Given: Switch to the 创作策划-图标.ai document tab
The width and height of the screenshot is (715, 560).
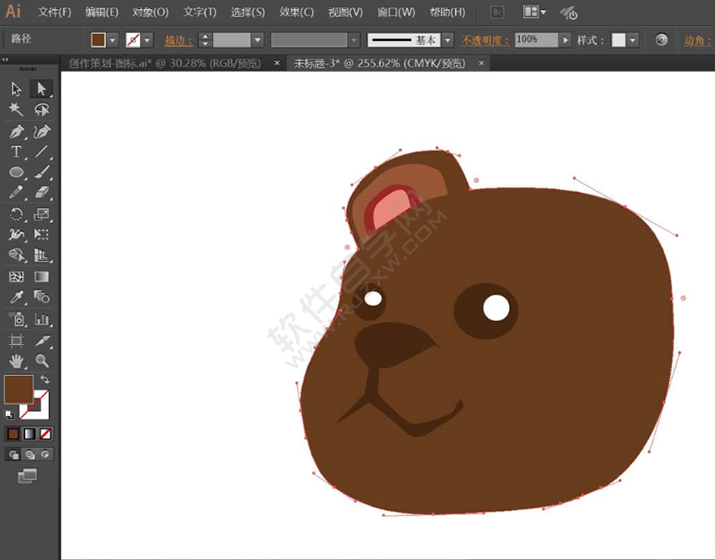Looking at the screenshot, I should click(165, 63).
